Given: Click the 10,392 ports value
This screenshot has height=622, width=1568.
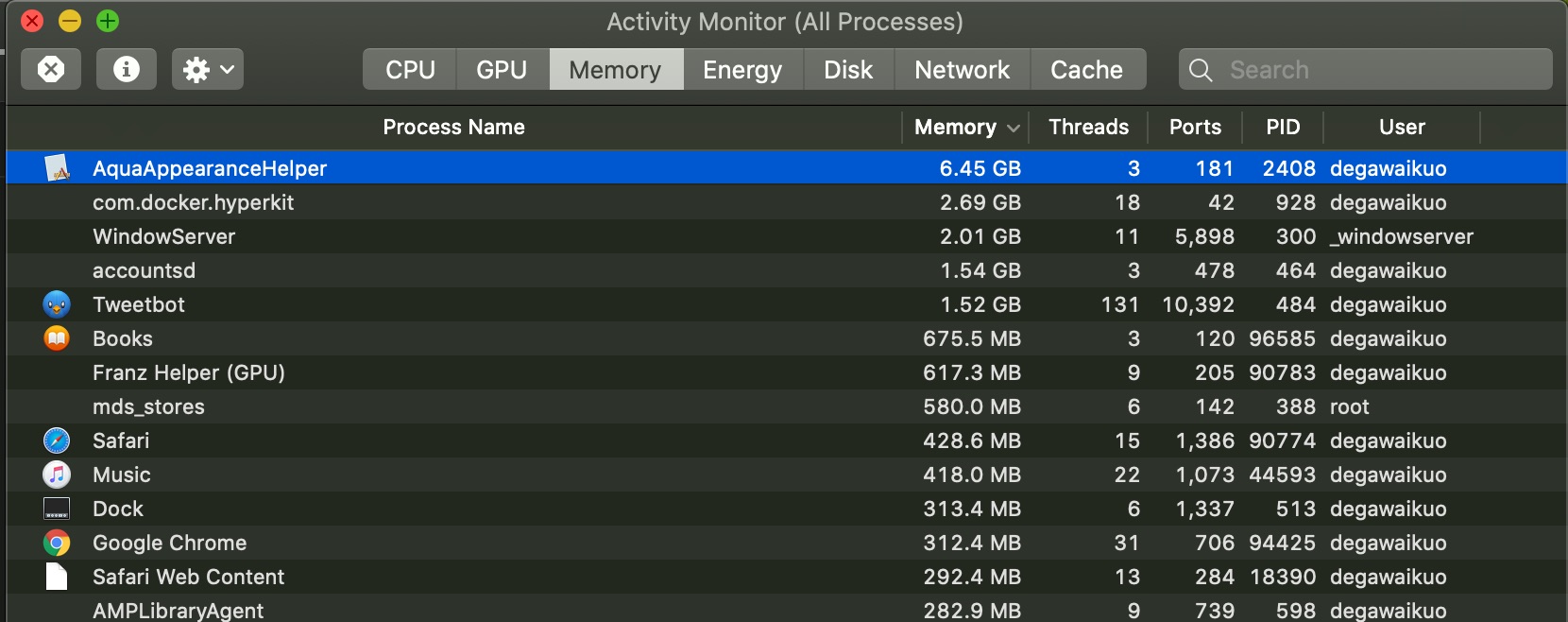Looking at the screenshot, I should (x=1199, y=304).
